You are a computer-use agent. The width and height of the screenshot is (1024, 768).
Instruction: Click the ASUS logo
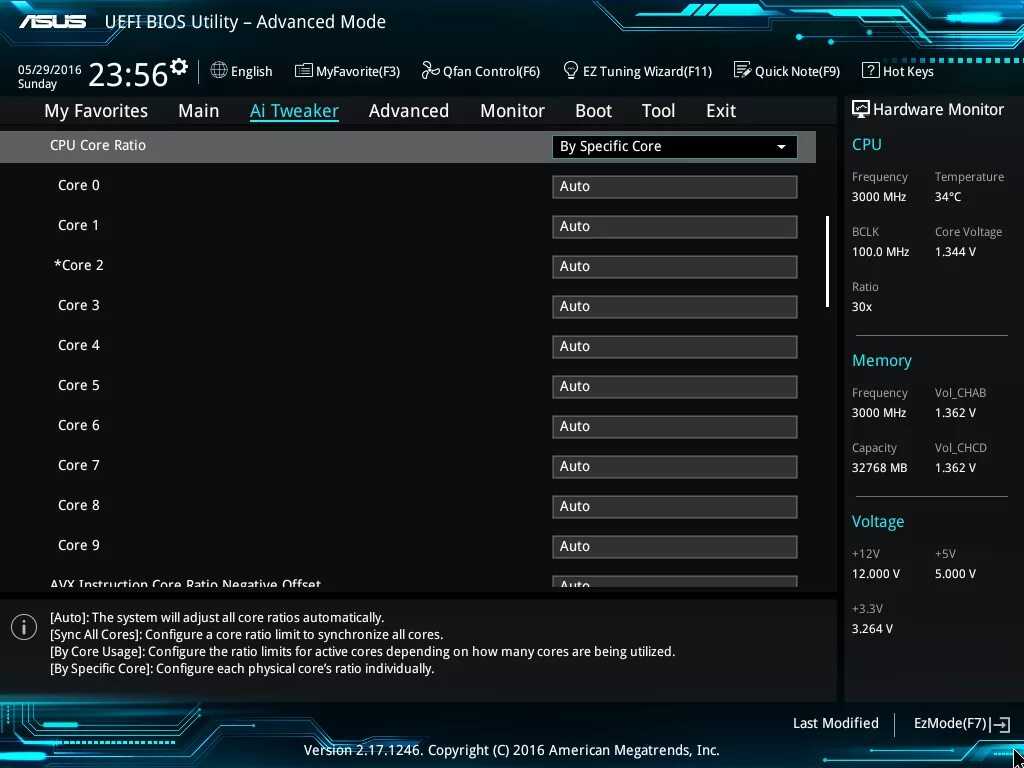pyautogui.click(x=52, y=21)
